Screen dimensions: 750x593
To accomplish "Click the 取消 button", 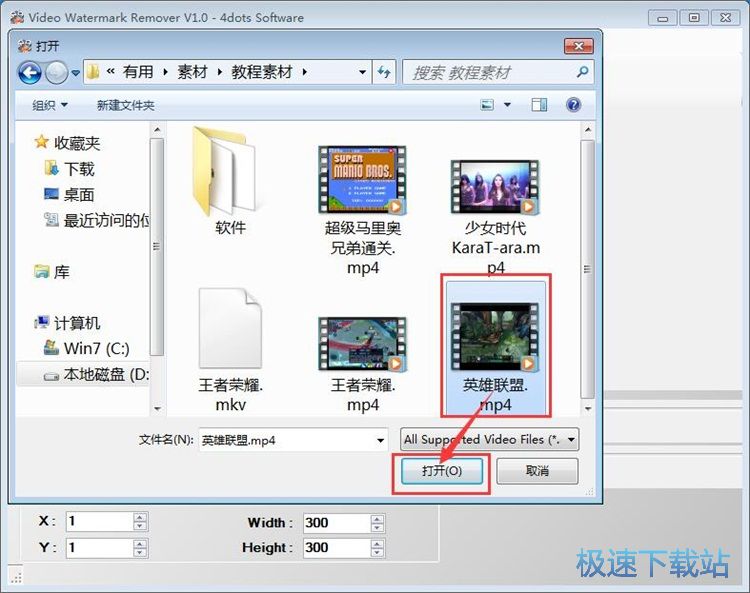I will 537,471.
